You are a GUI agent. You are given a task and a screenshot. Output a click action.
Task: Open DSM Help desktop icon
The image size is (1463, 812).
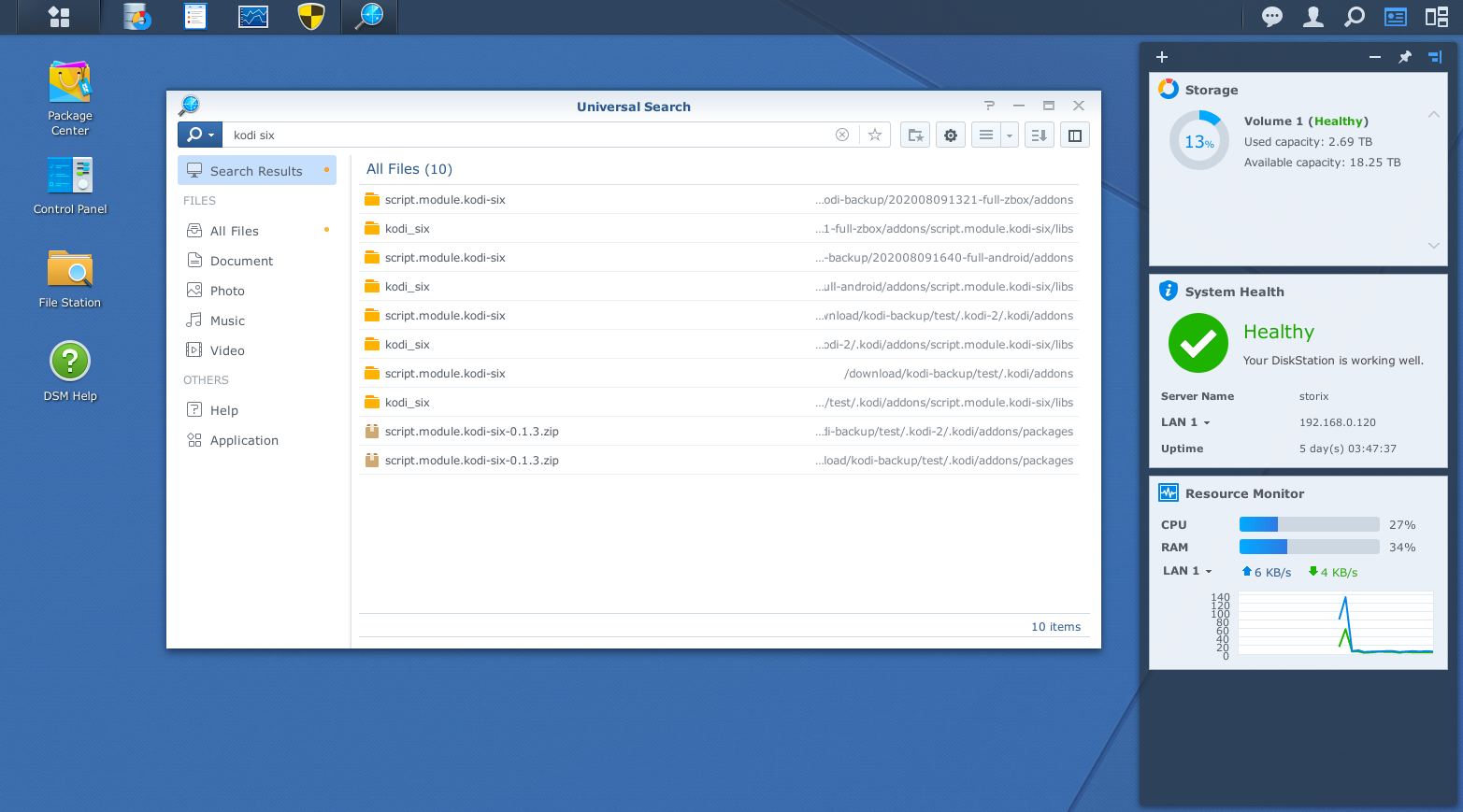point(70,372)
